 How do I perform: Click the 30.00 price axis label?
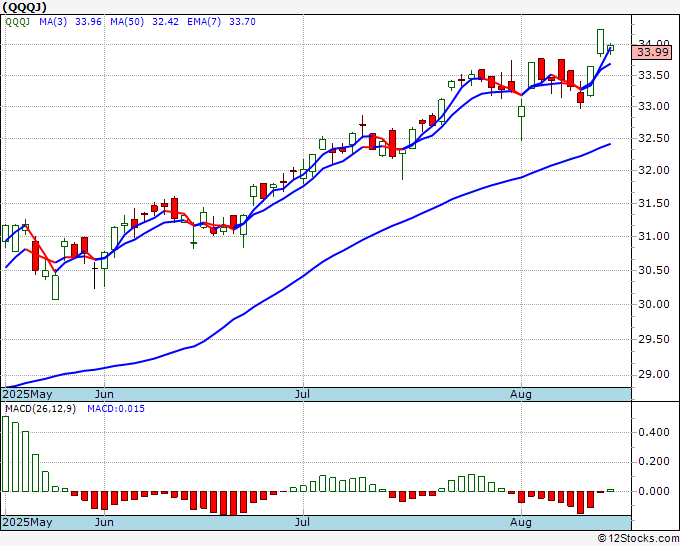click(x=654, y=304)
